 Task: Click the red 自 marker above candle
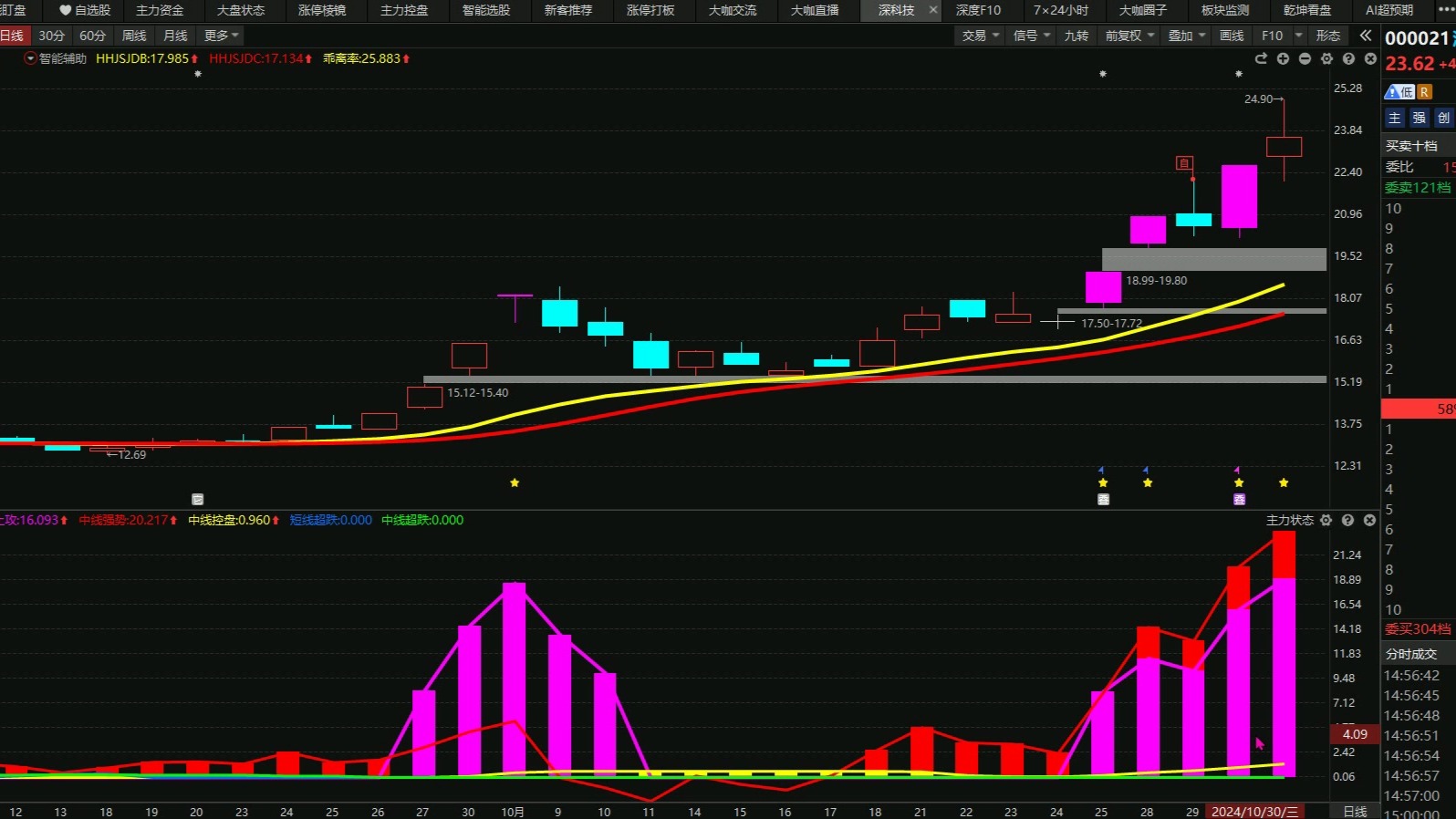[x=1184, y=163]
